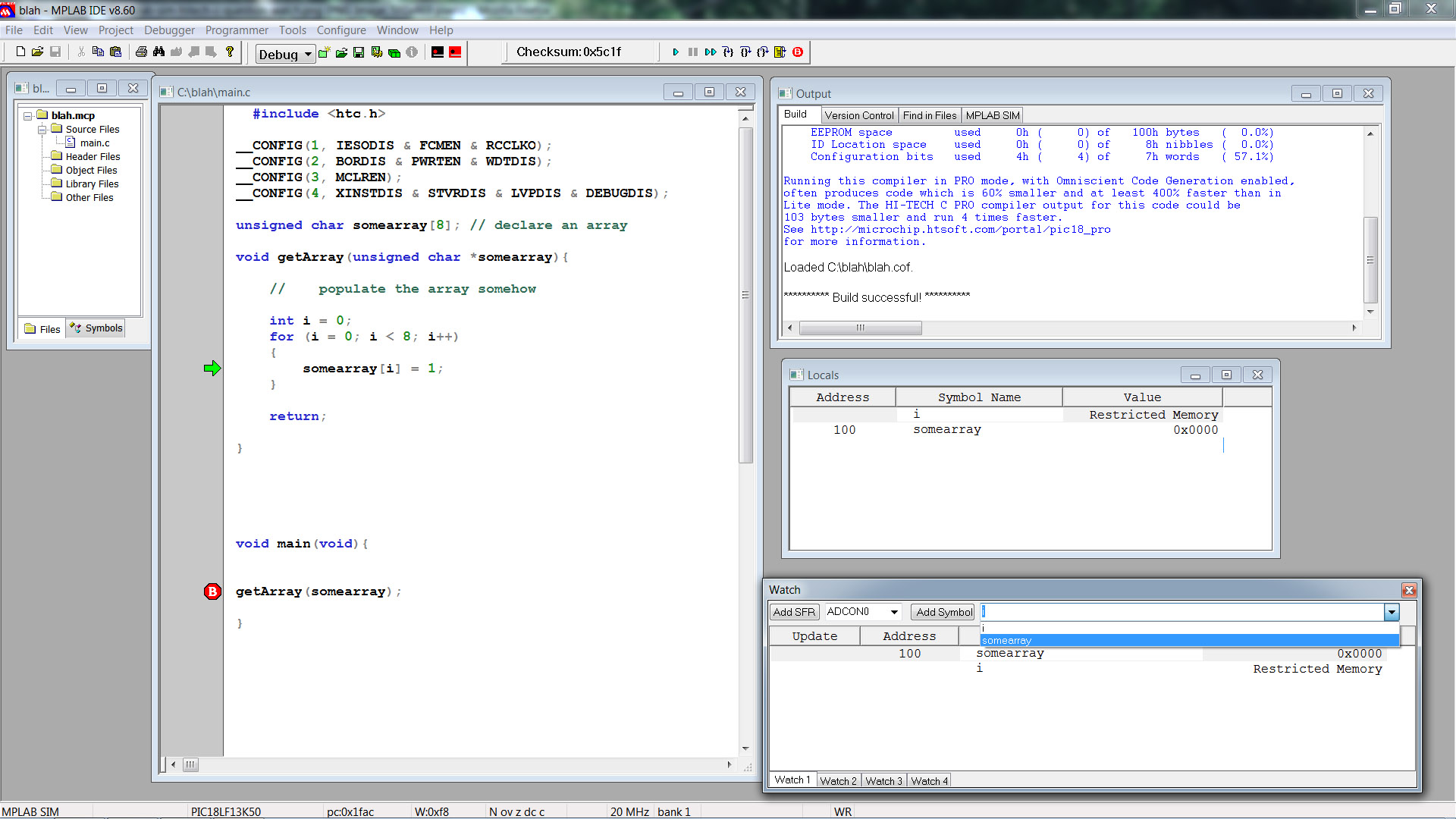Toggle breakpoint marker at getArray line
Screen dimensions: 1456x819
(x=212, y=591)
